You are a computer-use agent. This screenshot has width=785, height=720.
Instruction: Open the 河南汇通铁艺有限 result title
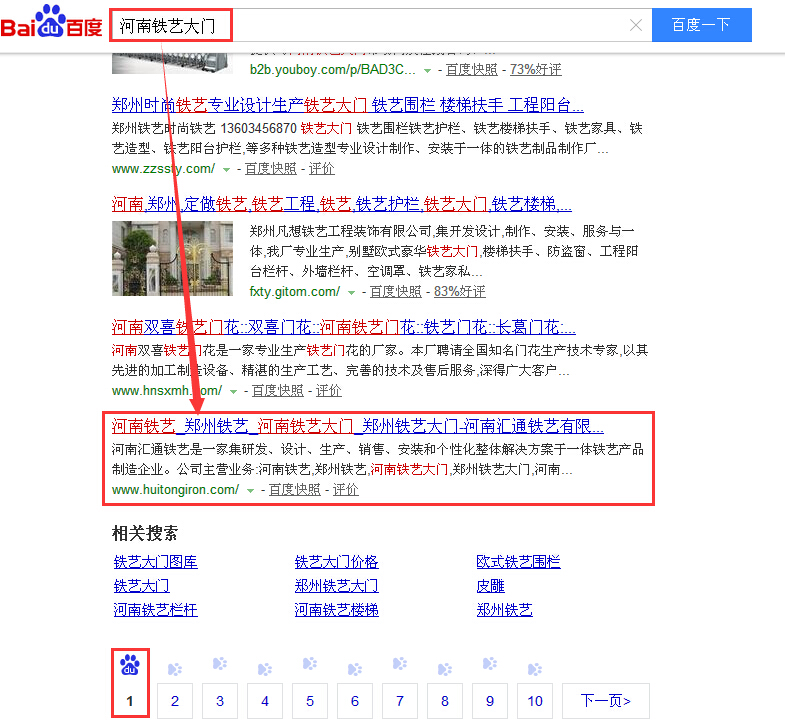[x=357, y=427]
